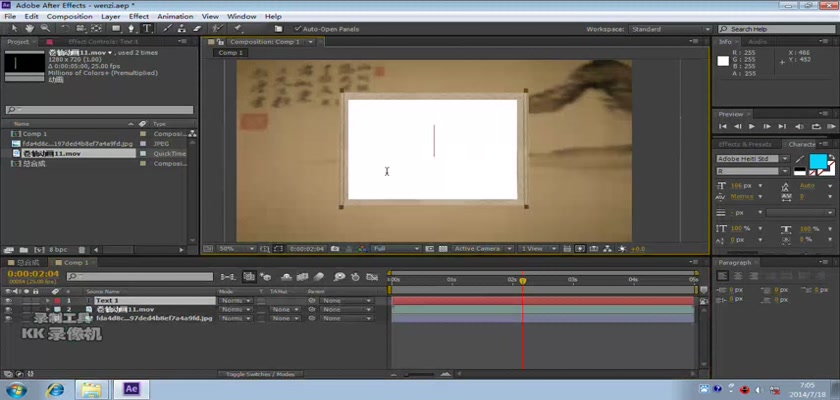The height and width of the screenshot is (400, 840).
Task: Open the Layer menu
Action: (110, 17)
